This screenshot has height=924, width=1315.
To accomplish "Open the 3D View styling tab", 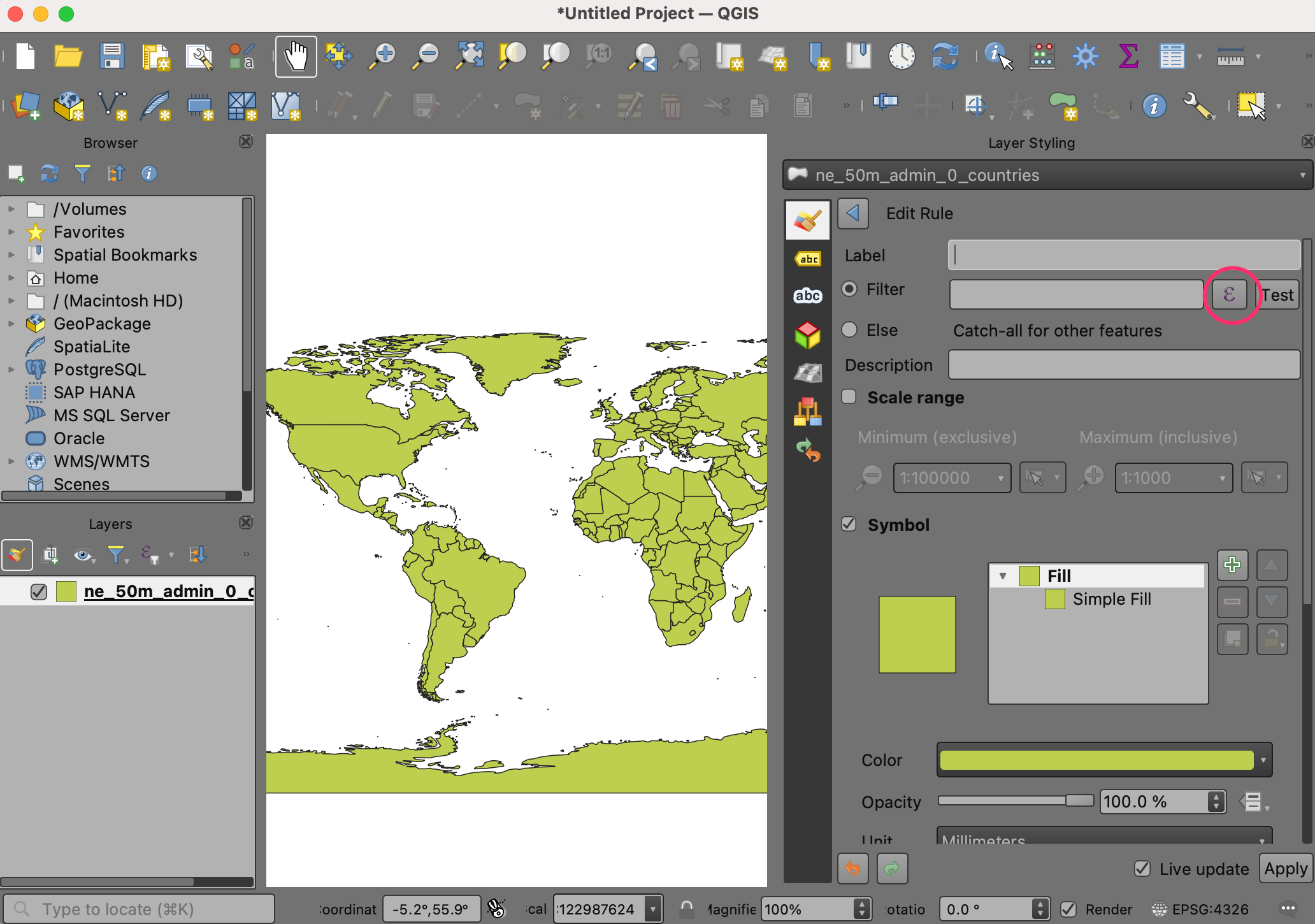I will pyautogui.click(x=808, y=335).
